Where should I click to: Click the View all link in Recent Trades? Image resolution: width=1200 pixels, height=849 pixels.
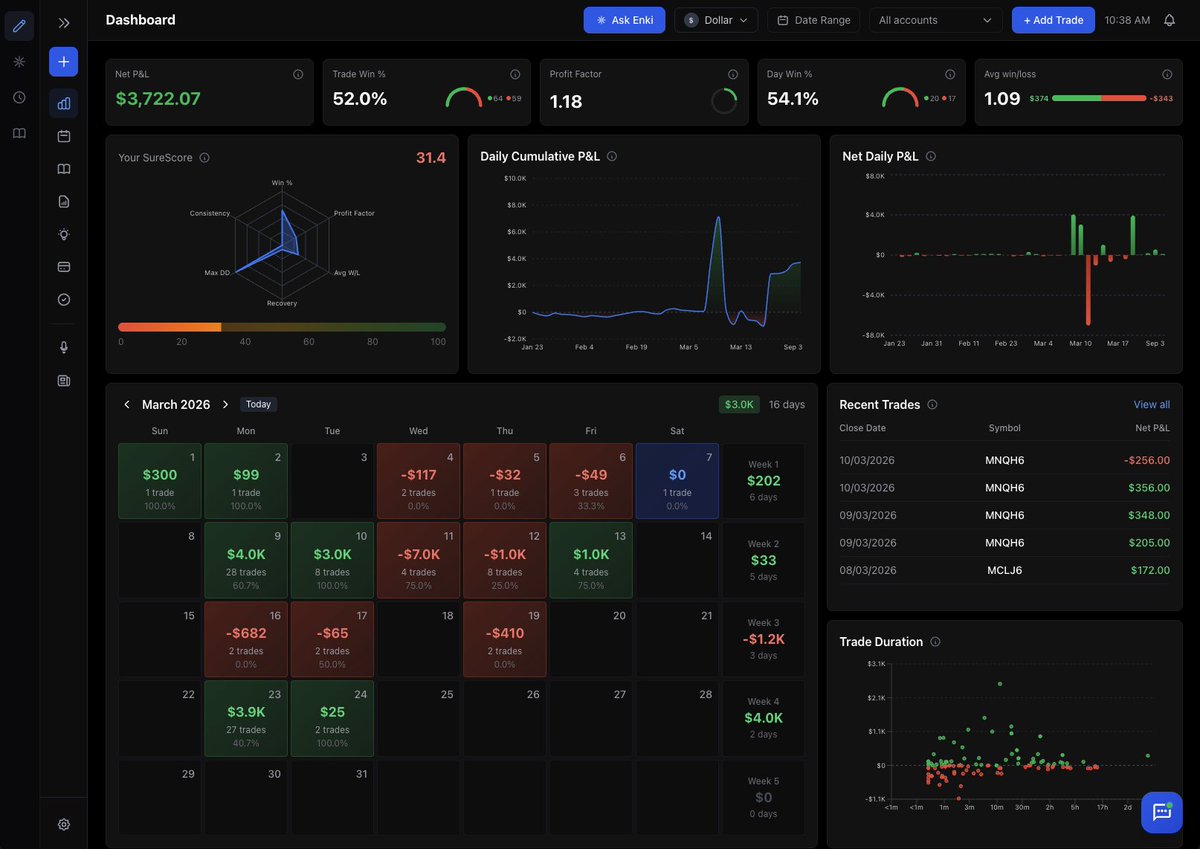tap(1152, 404)
